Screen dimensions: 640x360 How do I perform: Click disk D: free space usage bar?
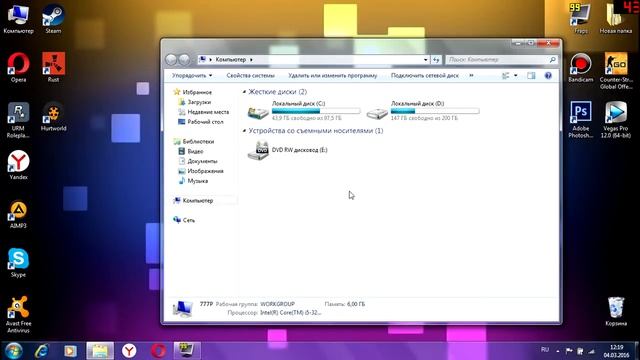pyautogui.click(x=435, y=111)
